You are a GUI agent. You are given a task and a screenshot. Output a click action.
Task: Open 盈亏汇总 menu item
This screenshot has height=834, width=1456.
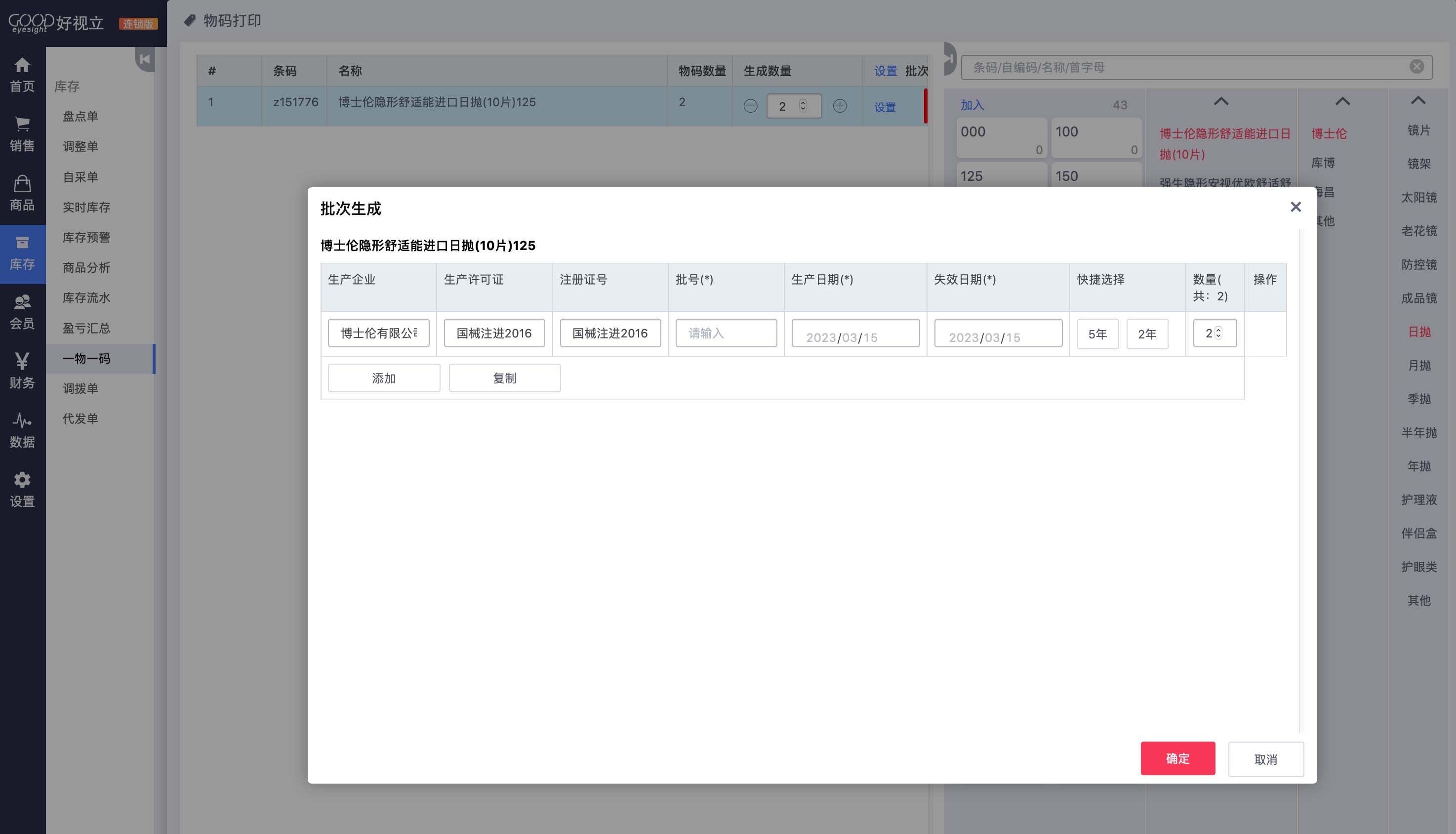[x=86, y=328]
